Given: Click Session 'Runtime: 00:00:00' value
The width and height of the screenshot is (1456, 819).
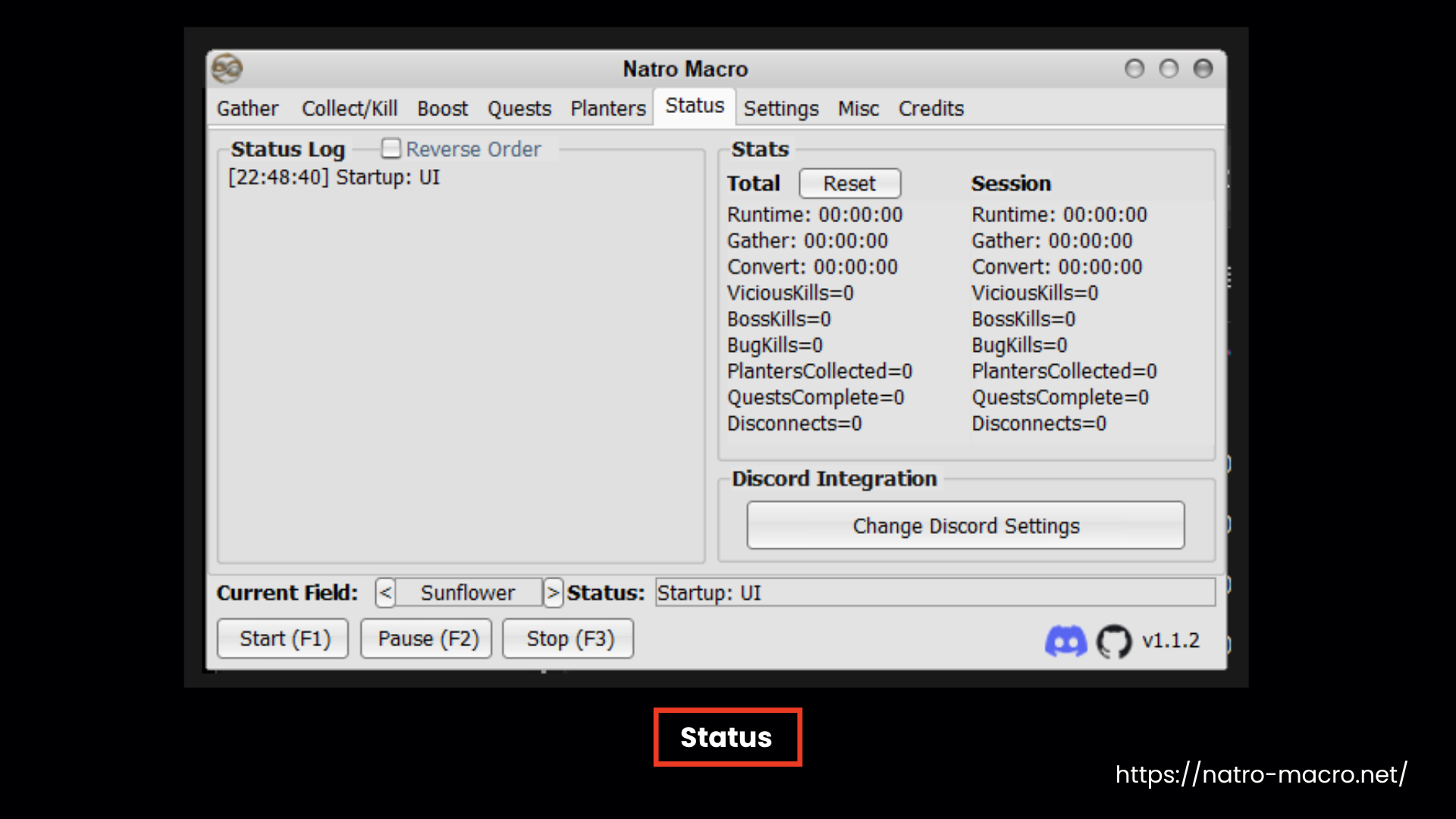Looking at the screenshot, I should (x=1059, y=215).
